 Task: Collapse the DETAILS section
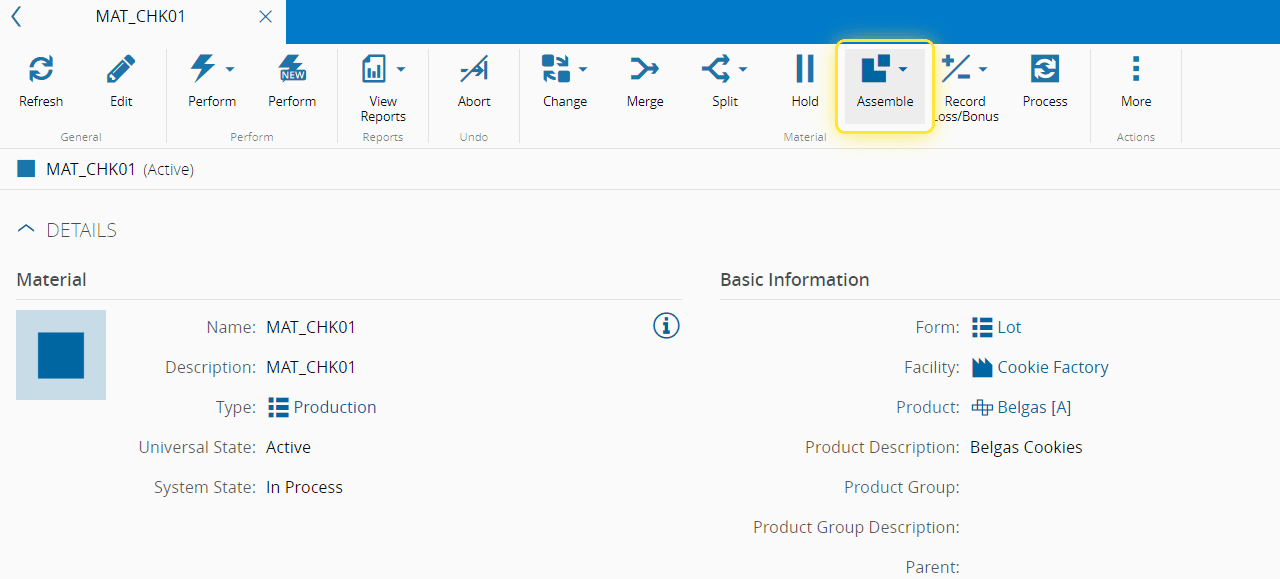pyautogui.click(x=27, y=230)
